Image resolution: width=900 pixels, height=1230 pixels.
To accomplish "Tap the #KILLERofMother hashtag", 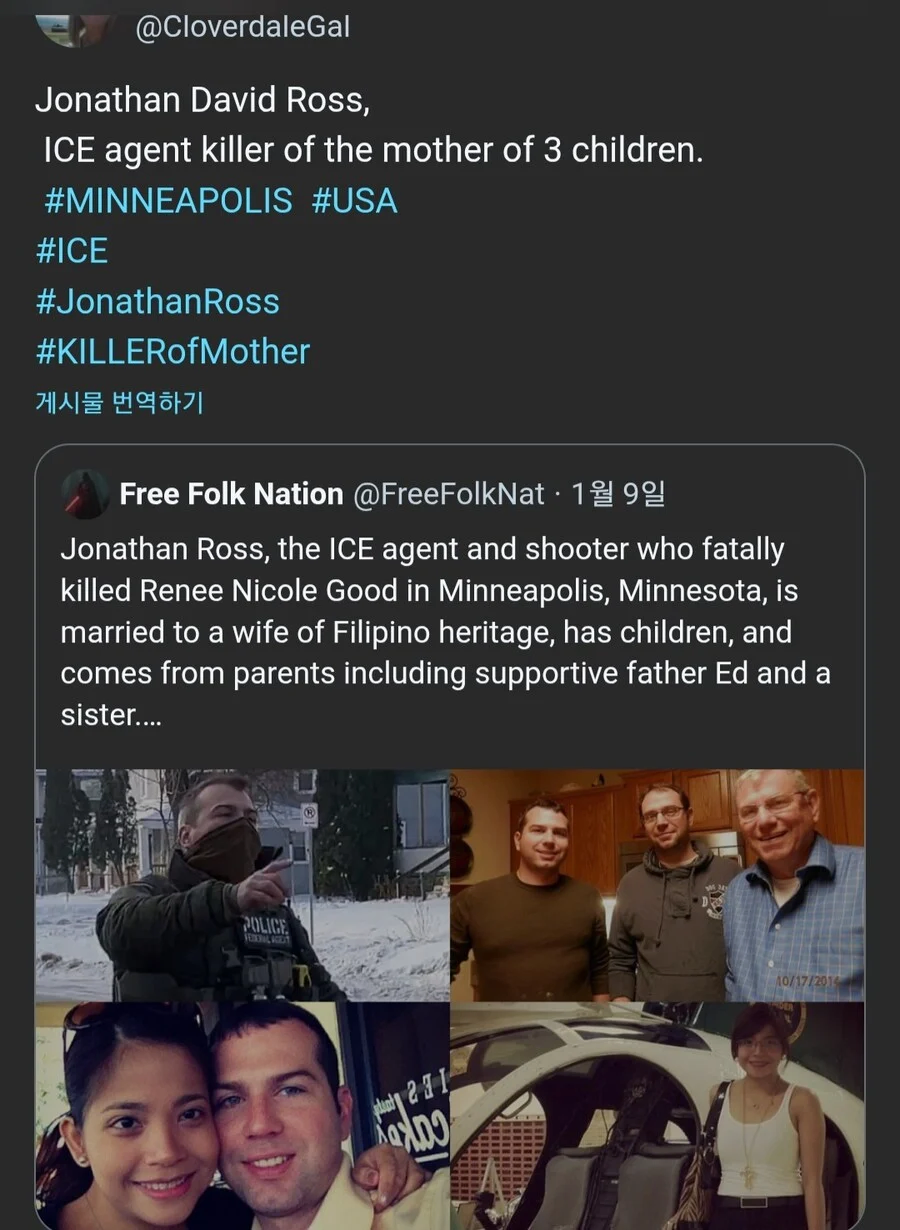I will (172, 352).
